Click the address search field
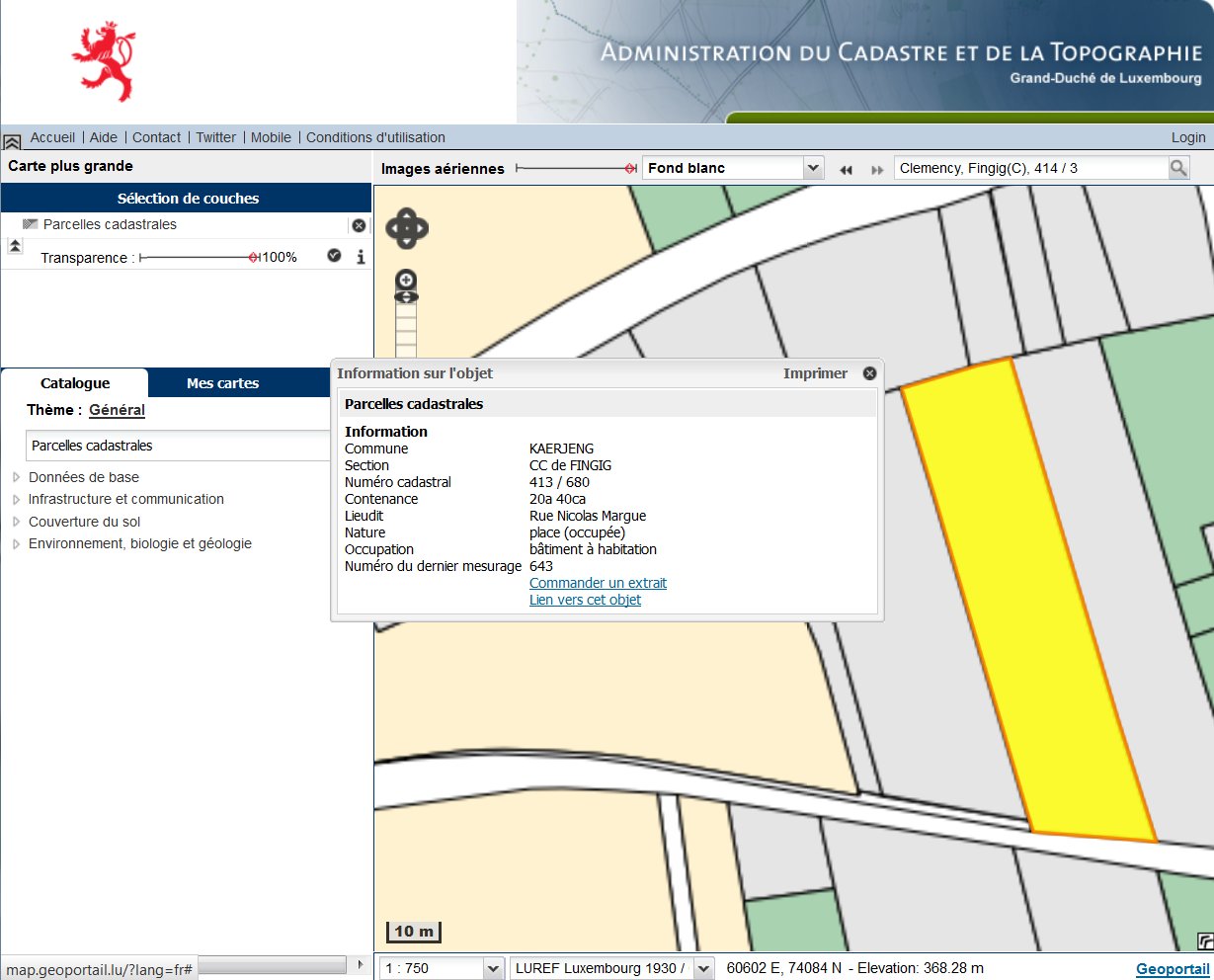Image resolution: width=1214 pixels, height=980 pixels. tap(1030, 168)
